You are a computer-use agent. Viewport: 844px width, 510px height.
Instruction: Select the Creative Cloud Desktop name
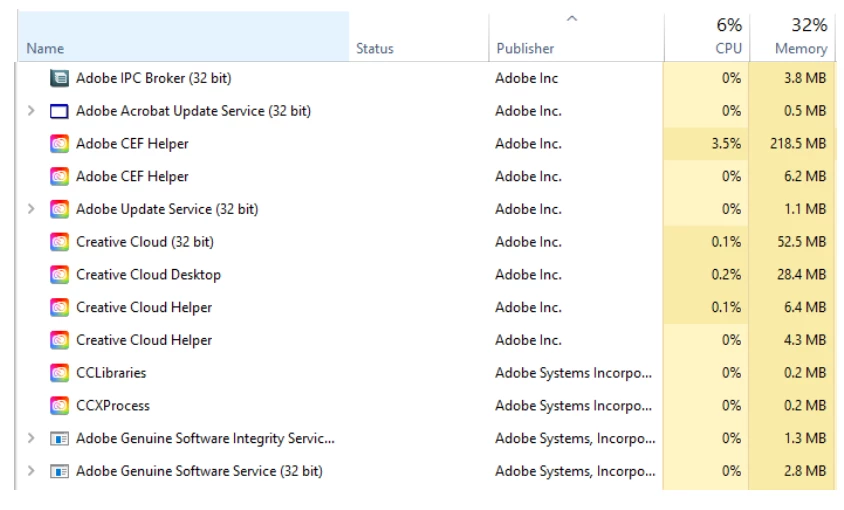click(x=149, y=275)
